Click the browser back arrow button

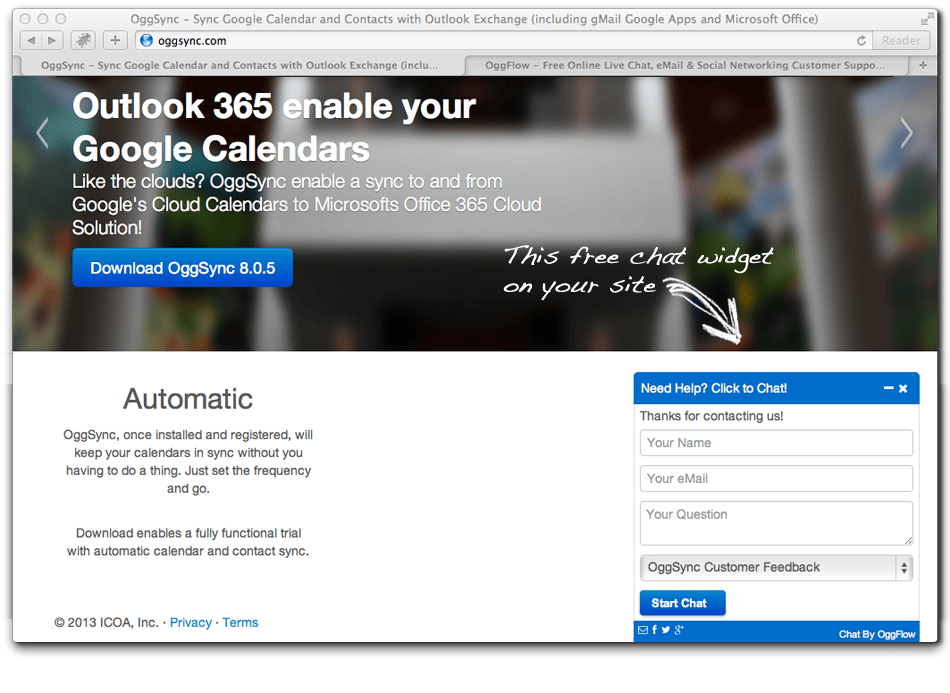point(31,41)
